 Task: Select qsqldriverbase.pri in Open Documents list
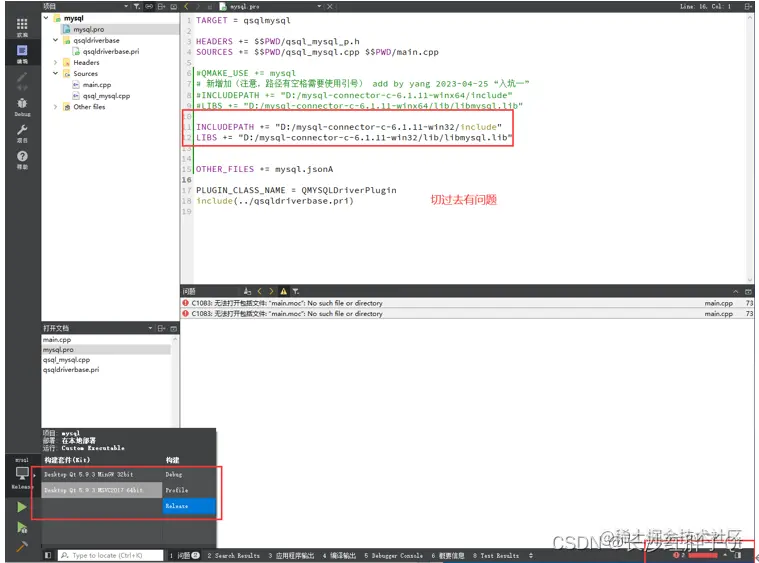tap(71, 369)
